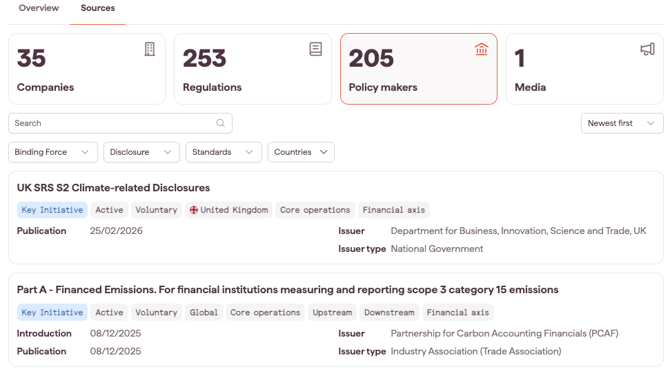
Task: Click issuer type Industry Association (Trade Association)
Action: click(476, 351)
